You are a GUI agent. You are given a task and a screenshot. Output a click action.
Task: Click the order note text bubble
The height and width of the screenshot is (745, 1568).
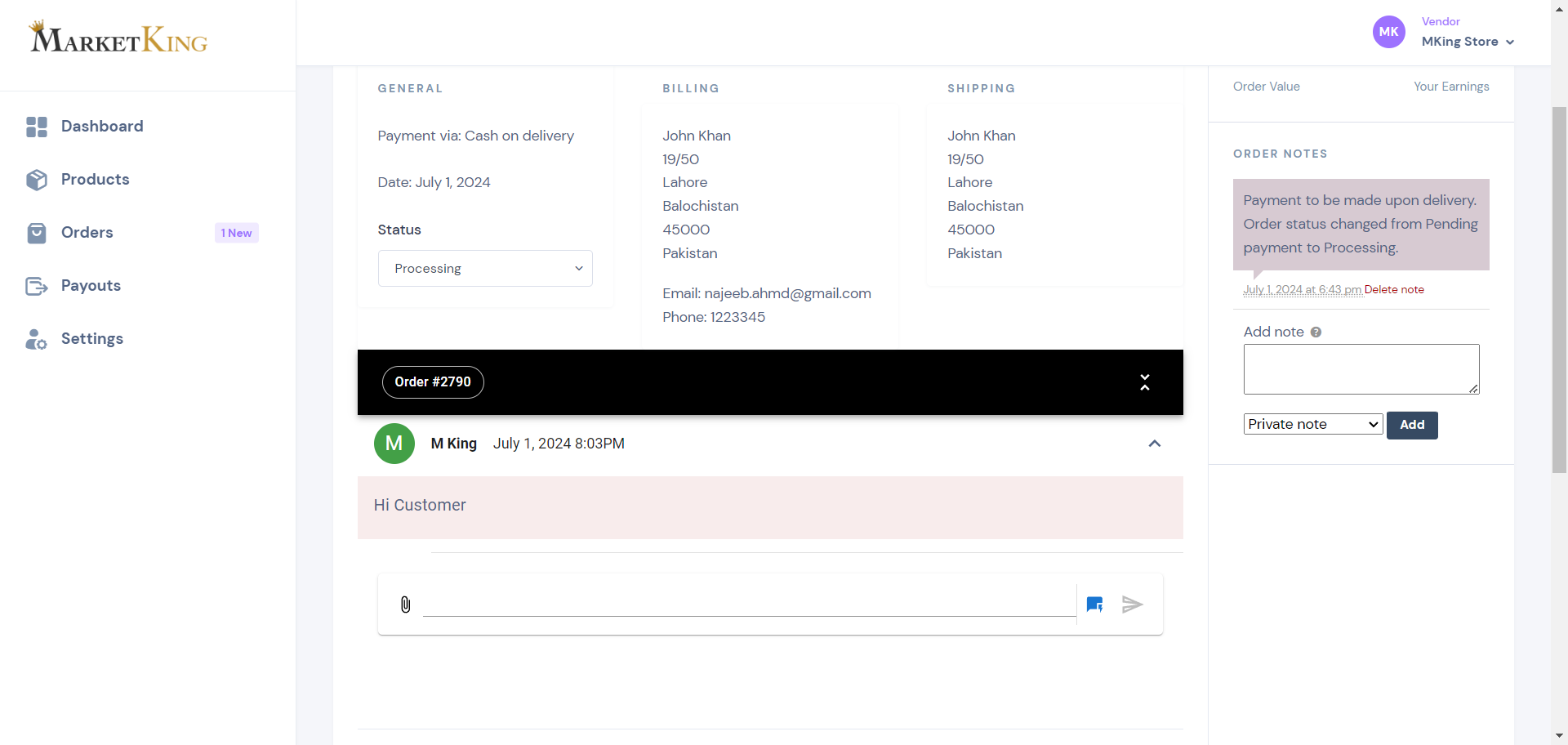(x=1361, y=225)
